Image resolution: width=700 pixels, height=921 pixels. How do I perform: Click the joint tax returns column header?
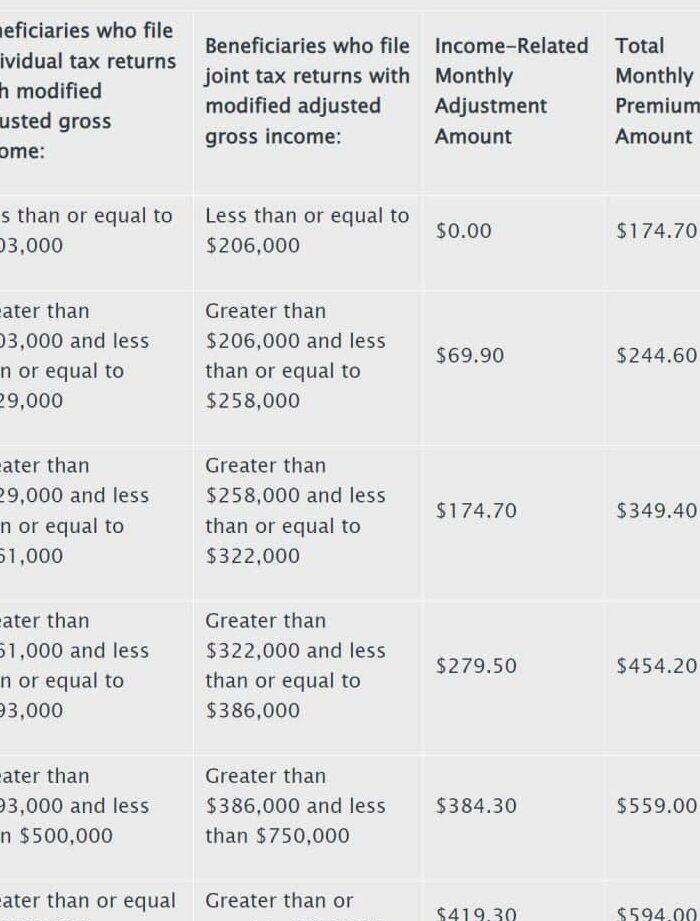pos(307,91)
